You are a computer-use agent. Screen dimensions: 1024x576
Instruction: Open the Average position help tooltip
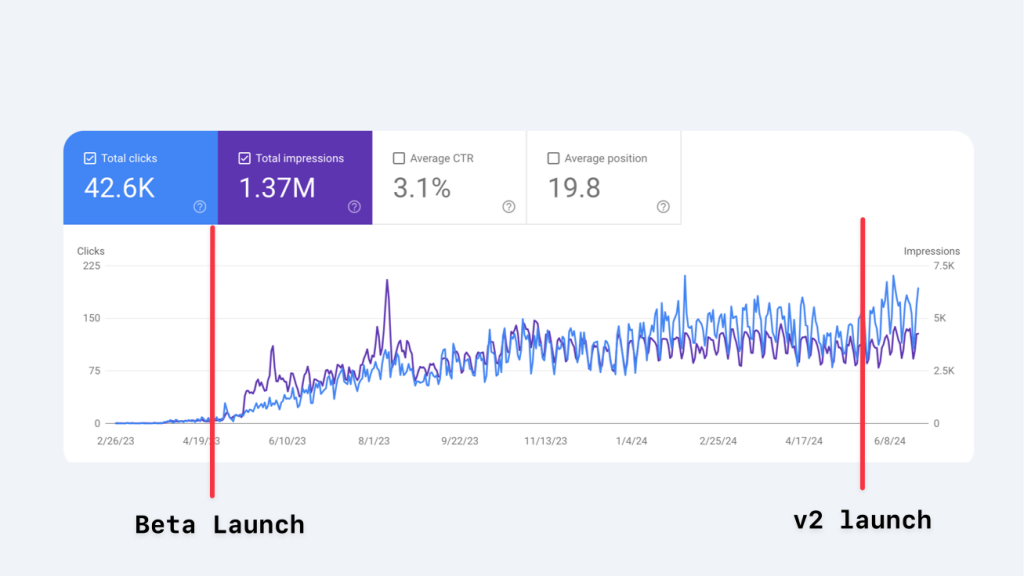tap(662, 207)
